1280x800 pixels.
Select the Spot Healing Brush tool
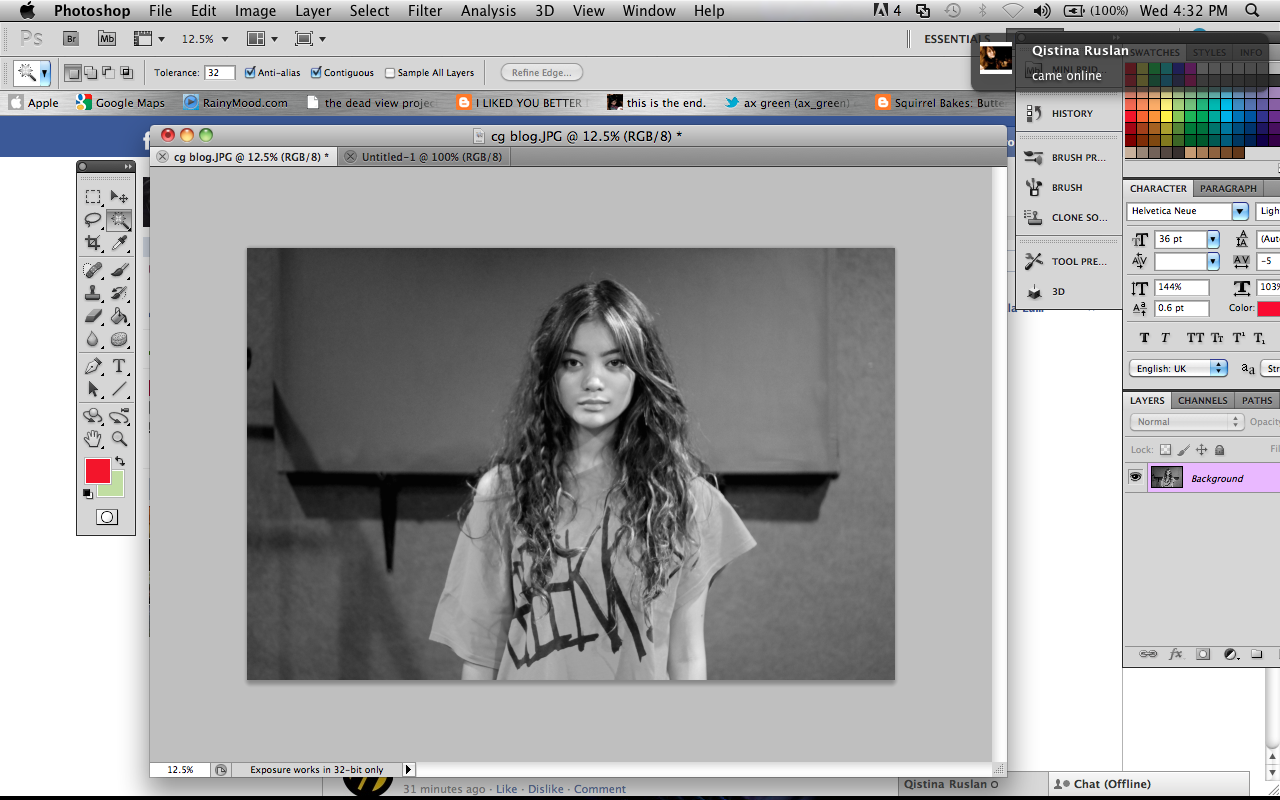(93, 270)
